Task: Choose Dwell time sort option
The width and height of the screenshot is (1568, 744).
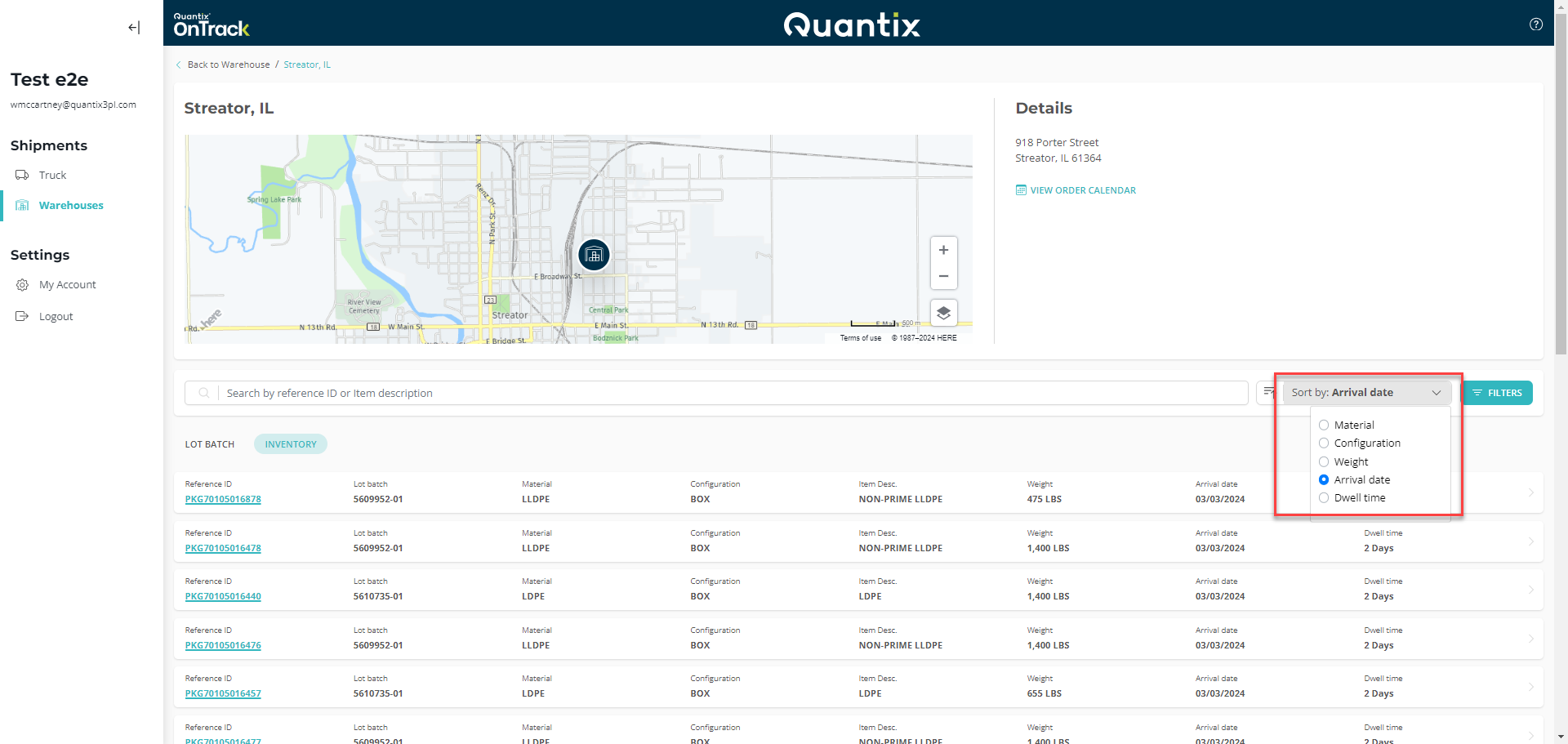Action: [x=1324, y=498]
